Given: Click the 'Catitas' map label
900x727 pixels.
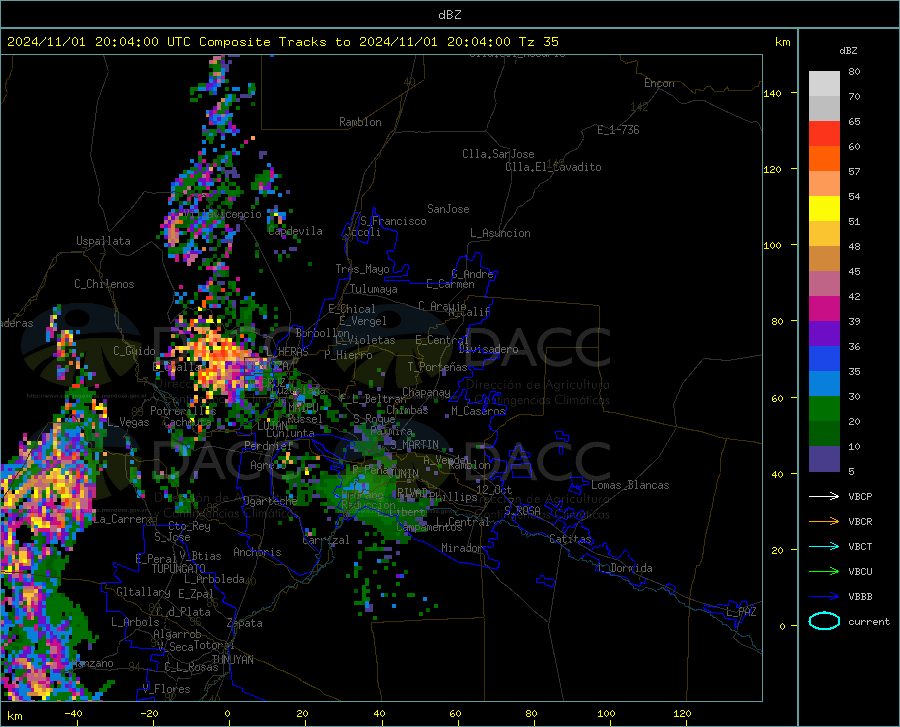Looking at the screenshot, I should pyautogui.click(x=571, y=539).
